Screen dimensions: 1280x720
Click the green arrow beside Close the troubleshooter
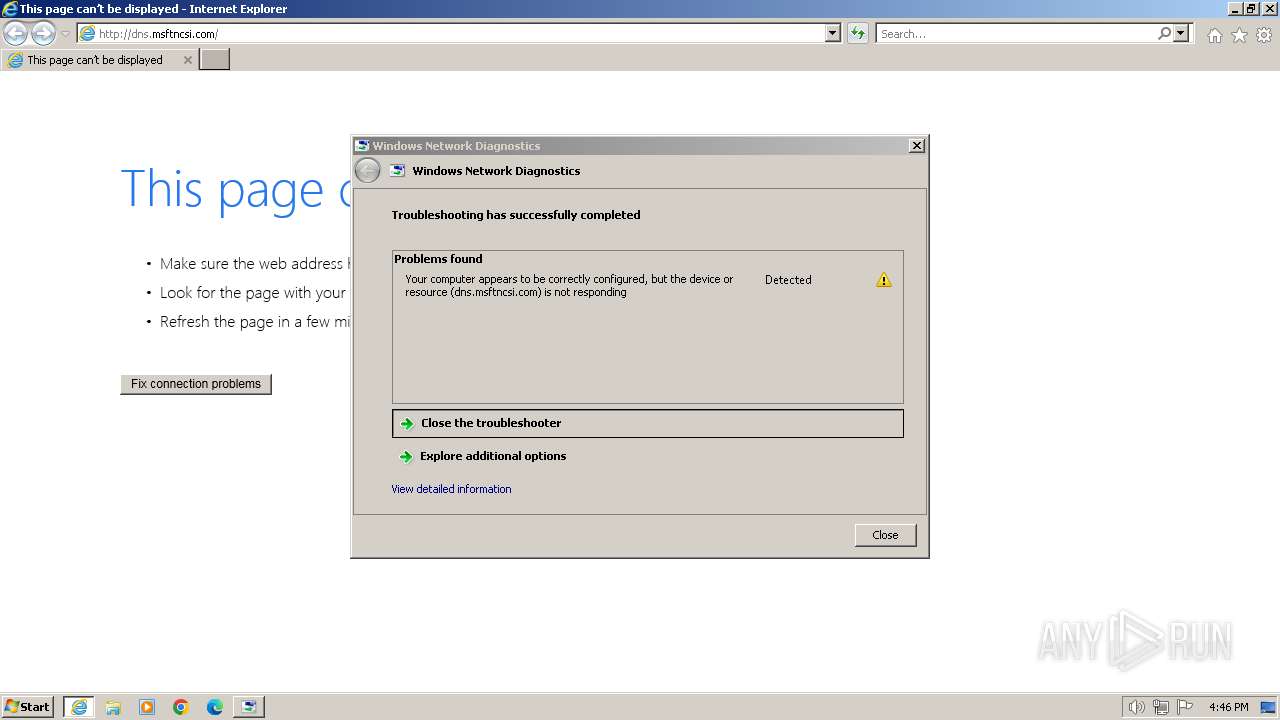(x=406, y=424)
